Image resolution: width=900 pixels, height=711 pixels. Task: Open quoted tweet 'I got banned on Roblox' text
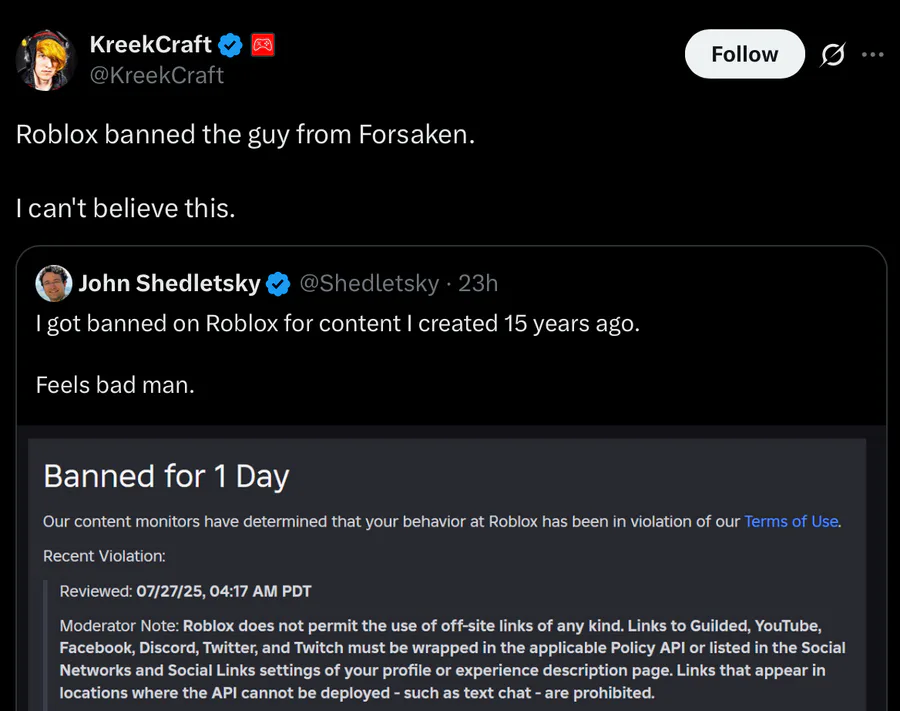pos(338,324)
